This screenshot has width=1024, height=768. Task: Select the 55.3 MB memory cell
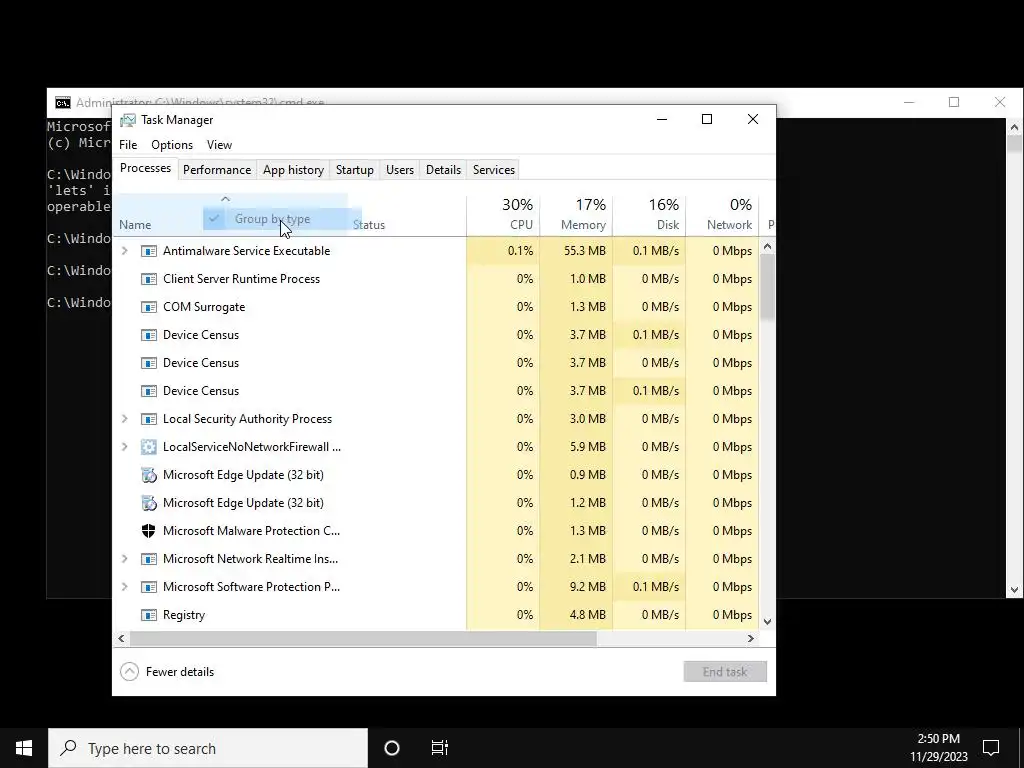tap(577, 251)
